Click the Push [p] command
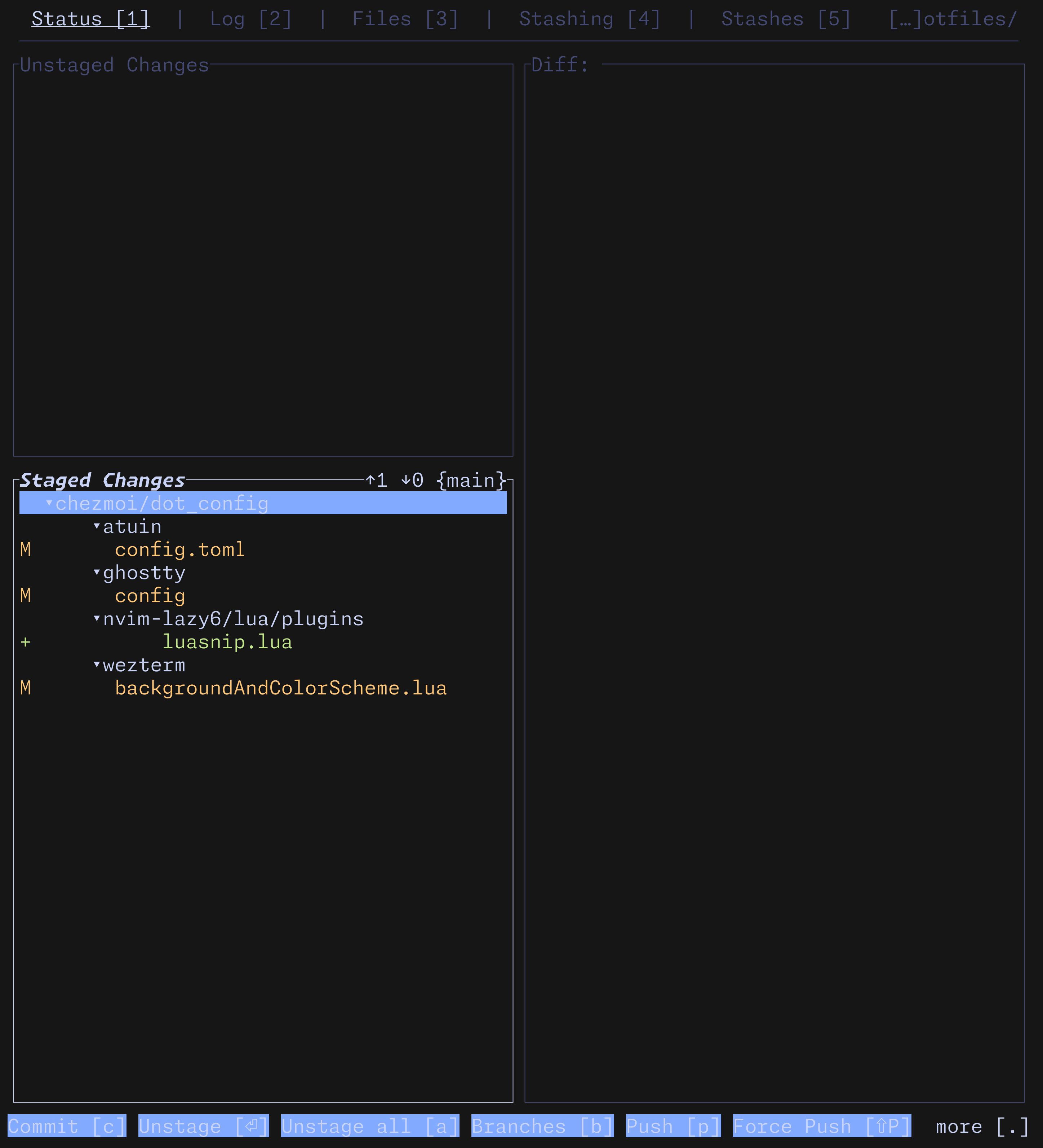This screenshot has width=1043, height=1148. coord(673,1126)
